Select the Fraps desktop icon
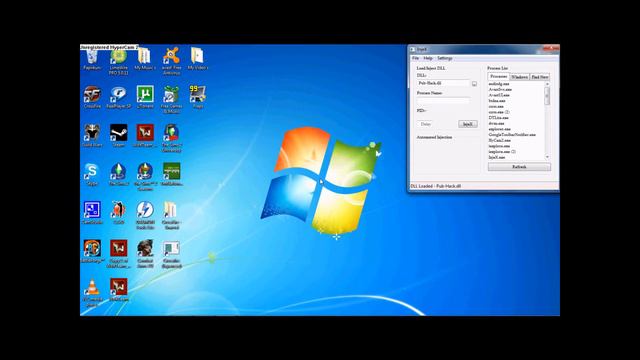This screenshot has width=640, height=360. click(x=198, y=97)
